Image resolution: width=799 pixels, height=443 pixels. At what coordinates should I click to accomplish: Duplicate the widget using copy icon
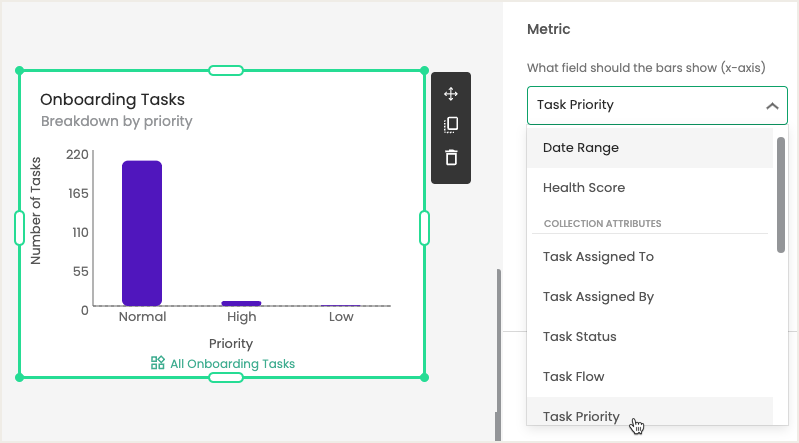451,125
